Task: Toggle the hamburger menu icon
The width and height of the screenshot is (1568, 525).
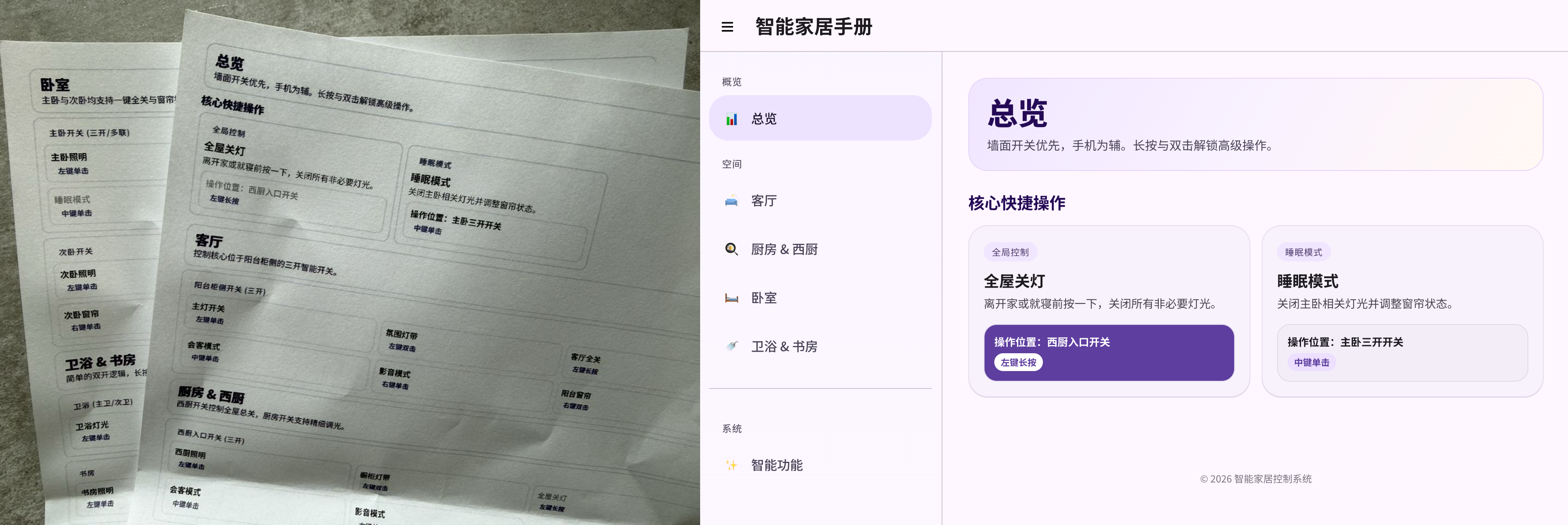Action: click(727, 27)
